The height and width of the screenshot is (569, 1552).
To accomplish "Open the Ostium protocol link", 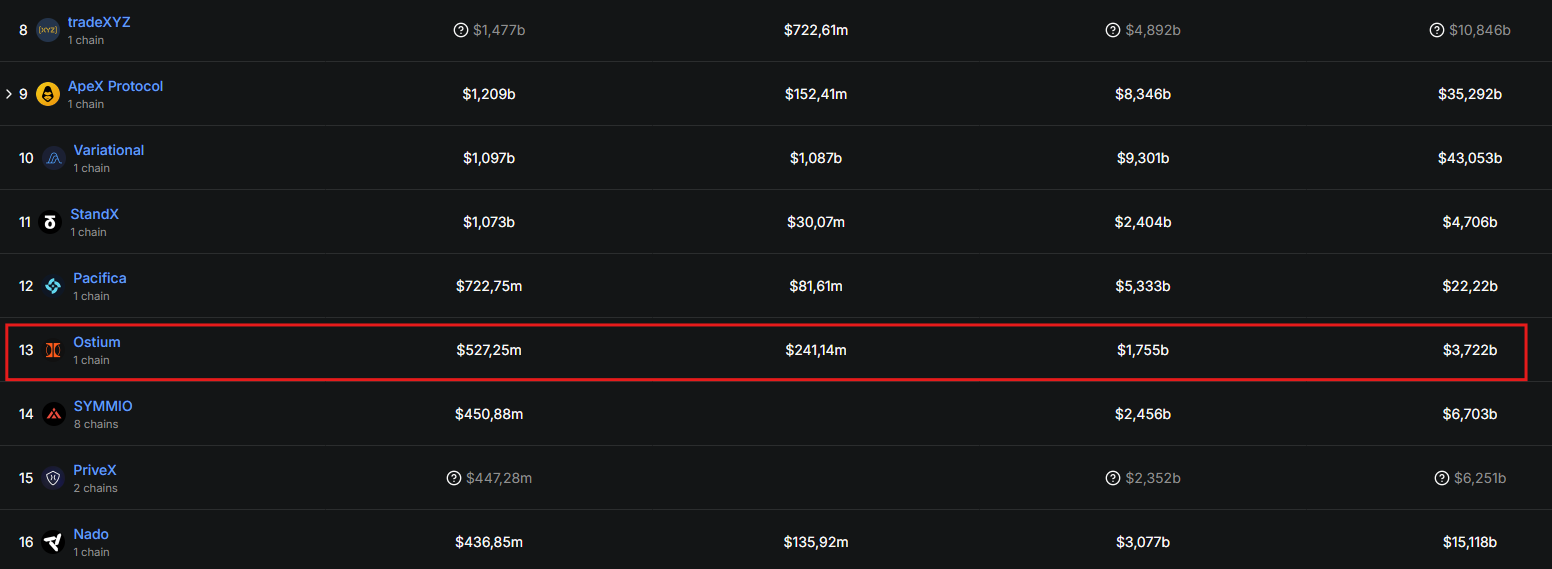I will click(97, 342).
